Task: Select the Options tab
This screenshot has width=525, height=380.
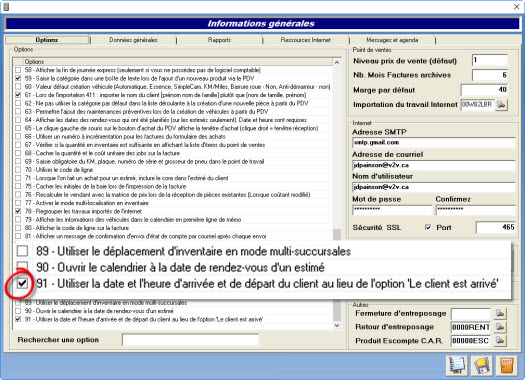Action: 47,40
